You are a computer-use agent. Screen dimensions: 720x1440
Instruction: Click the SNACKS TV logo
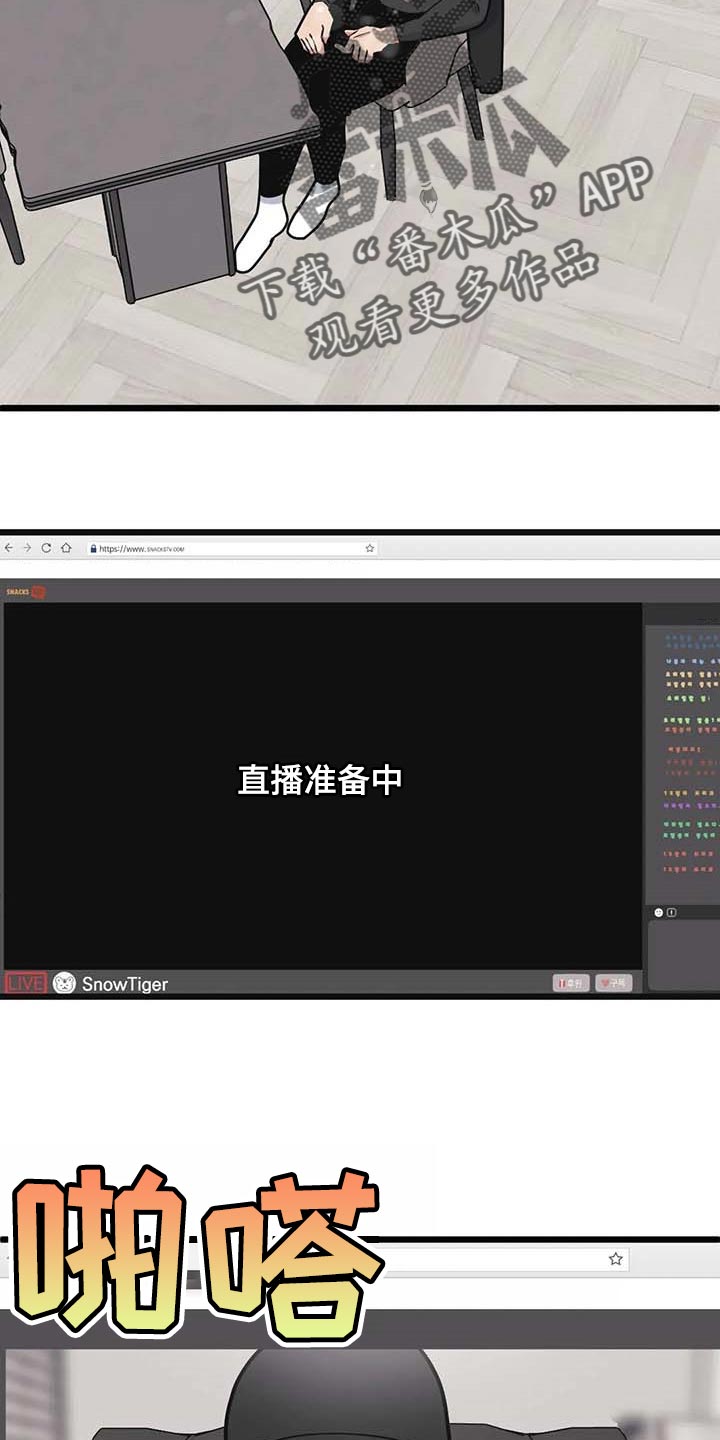(x=26, y=592)
